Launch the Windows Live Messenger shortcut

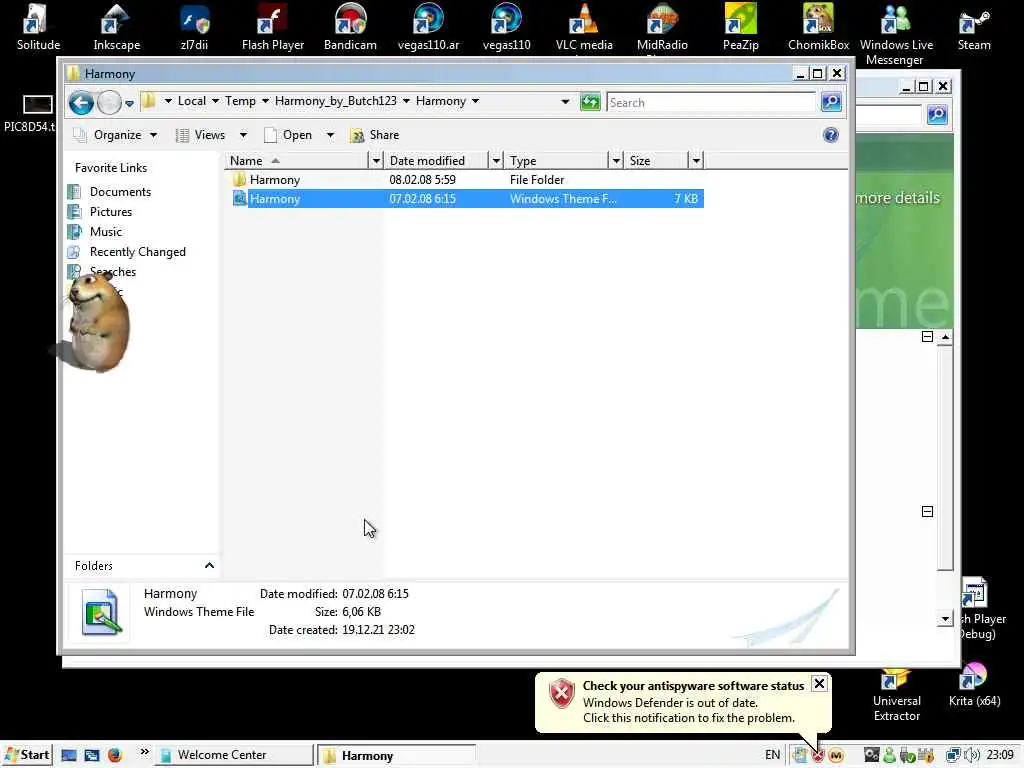(x=896, y=34)
